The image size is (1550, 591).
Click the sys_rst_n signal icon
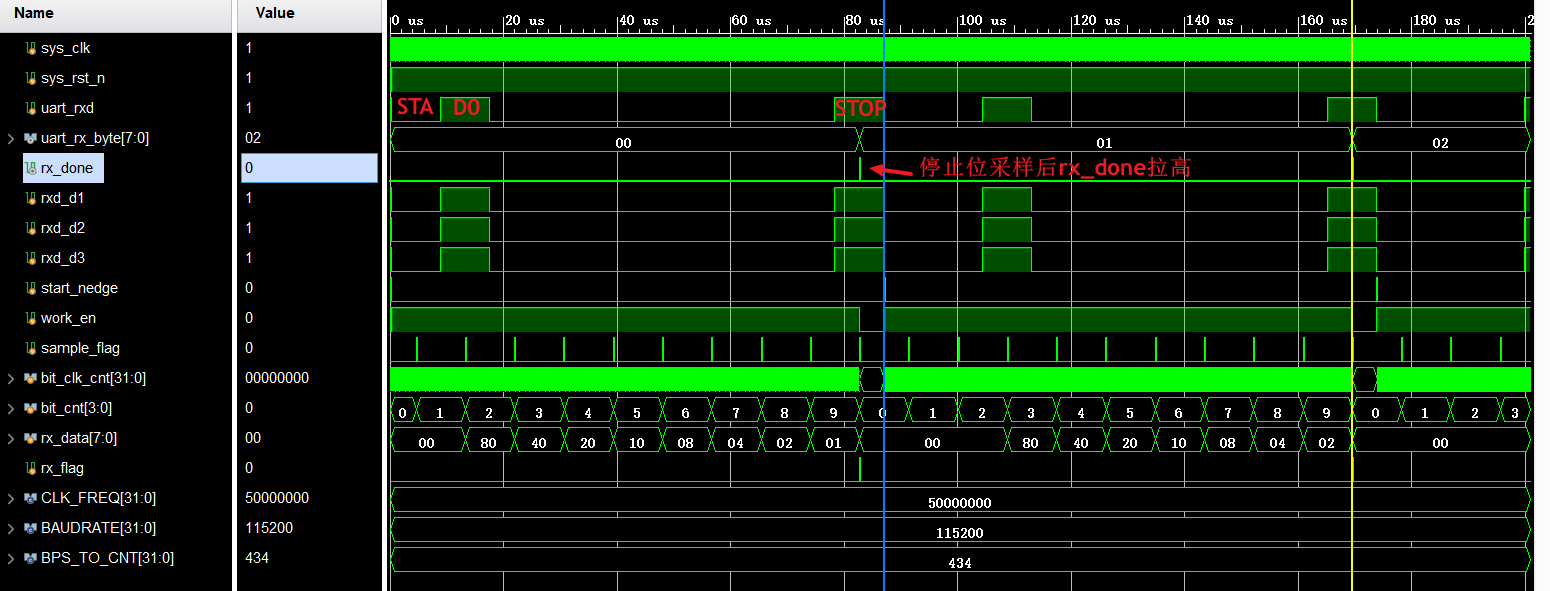30,78
